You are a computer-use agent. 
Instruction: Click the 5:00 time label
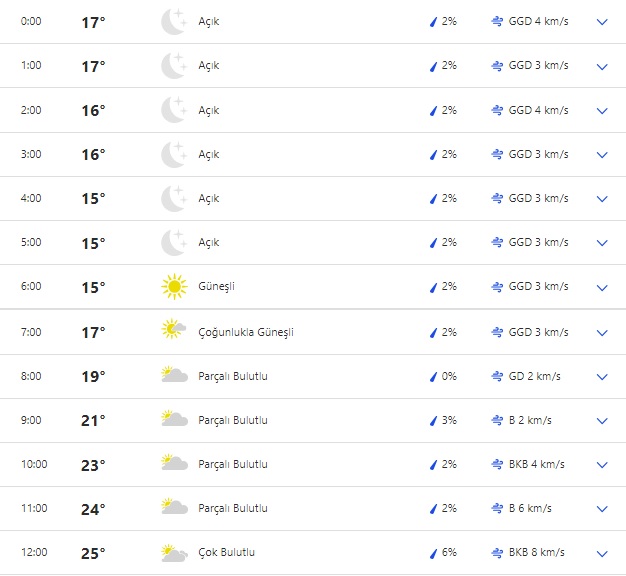tap(31, 243)
